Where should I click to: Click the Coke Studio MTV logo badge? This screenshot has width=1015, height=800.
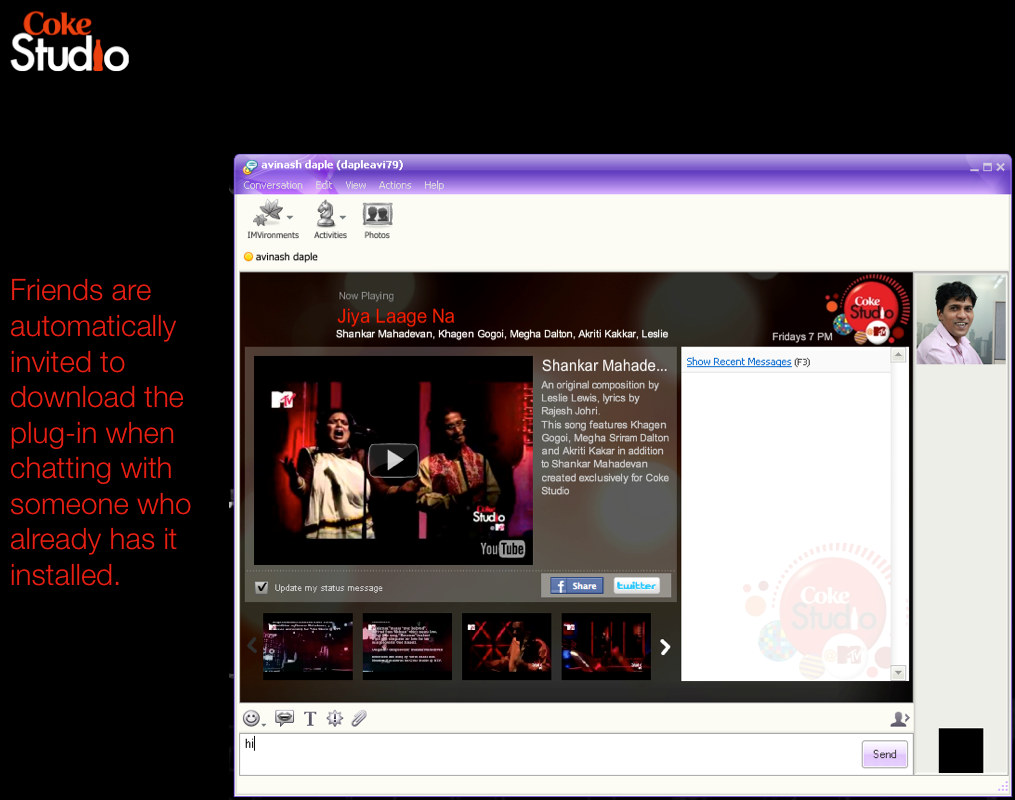[867, 309]
